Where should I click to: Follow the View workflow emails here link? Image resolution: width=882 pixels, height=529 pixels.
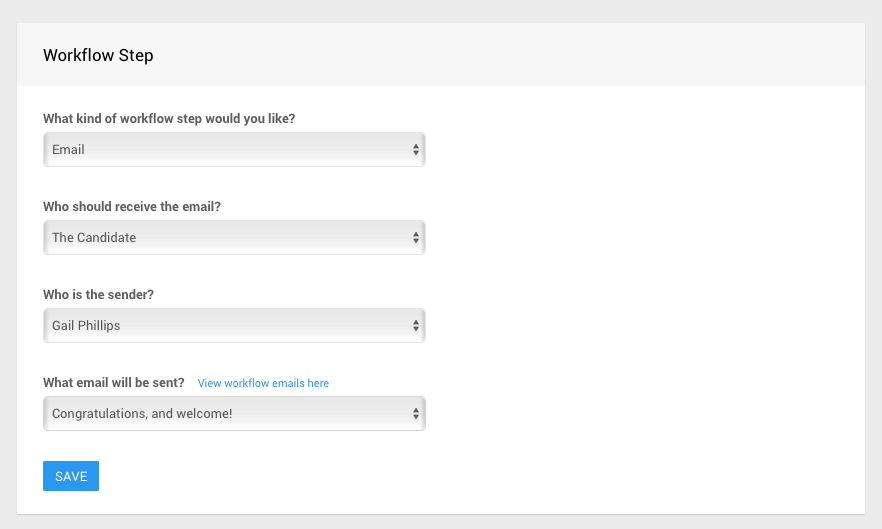point(263,383)
